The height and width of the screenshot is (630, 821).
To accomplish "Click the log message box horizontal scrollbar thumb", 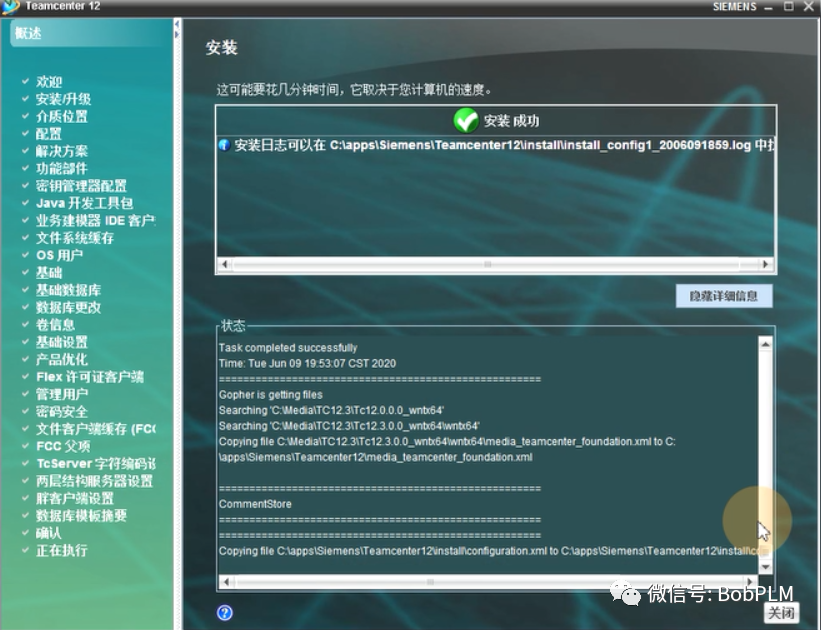I will point(487,264).
